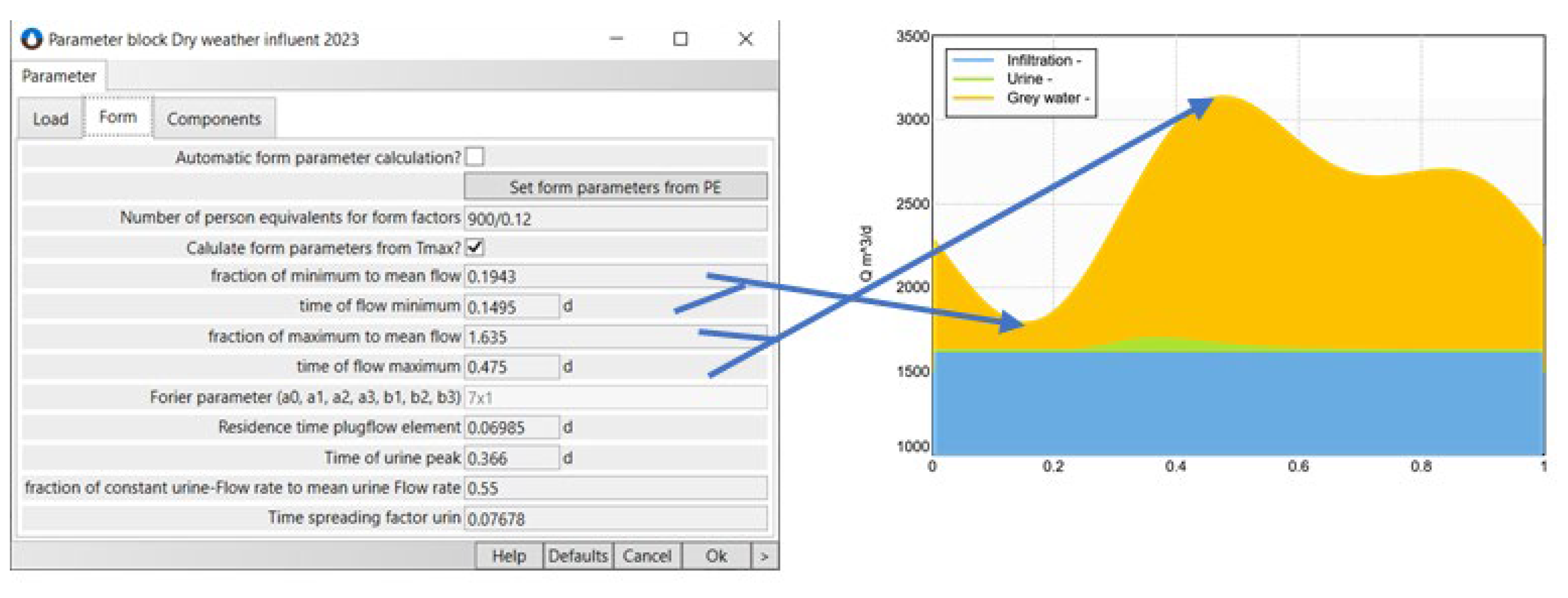Edit the time of flow minimum field
The image size is (1568, 598).
coord(511,306)
